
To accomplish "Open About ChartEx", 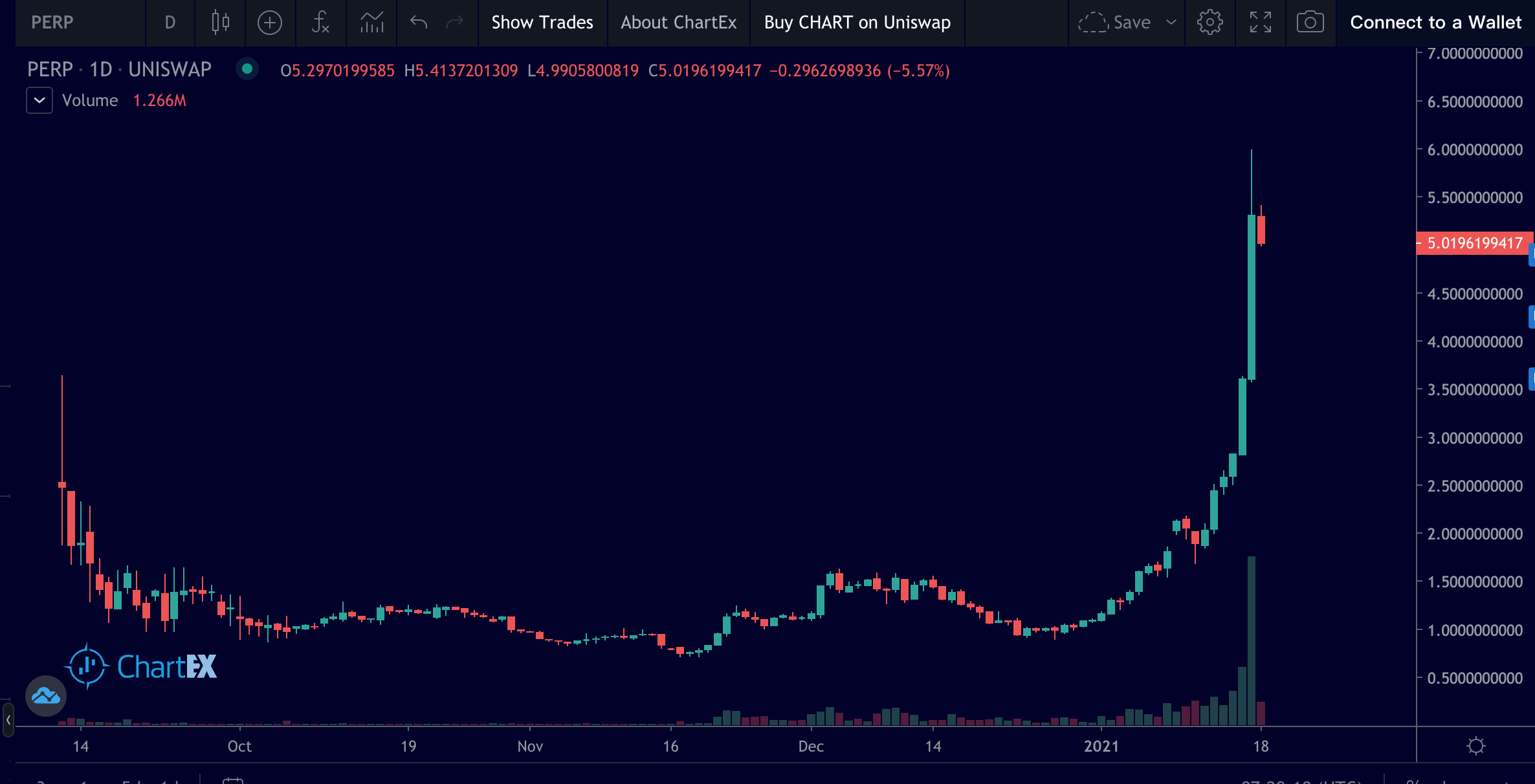I will (x=678, y=23).
